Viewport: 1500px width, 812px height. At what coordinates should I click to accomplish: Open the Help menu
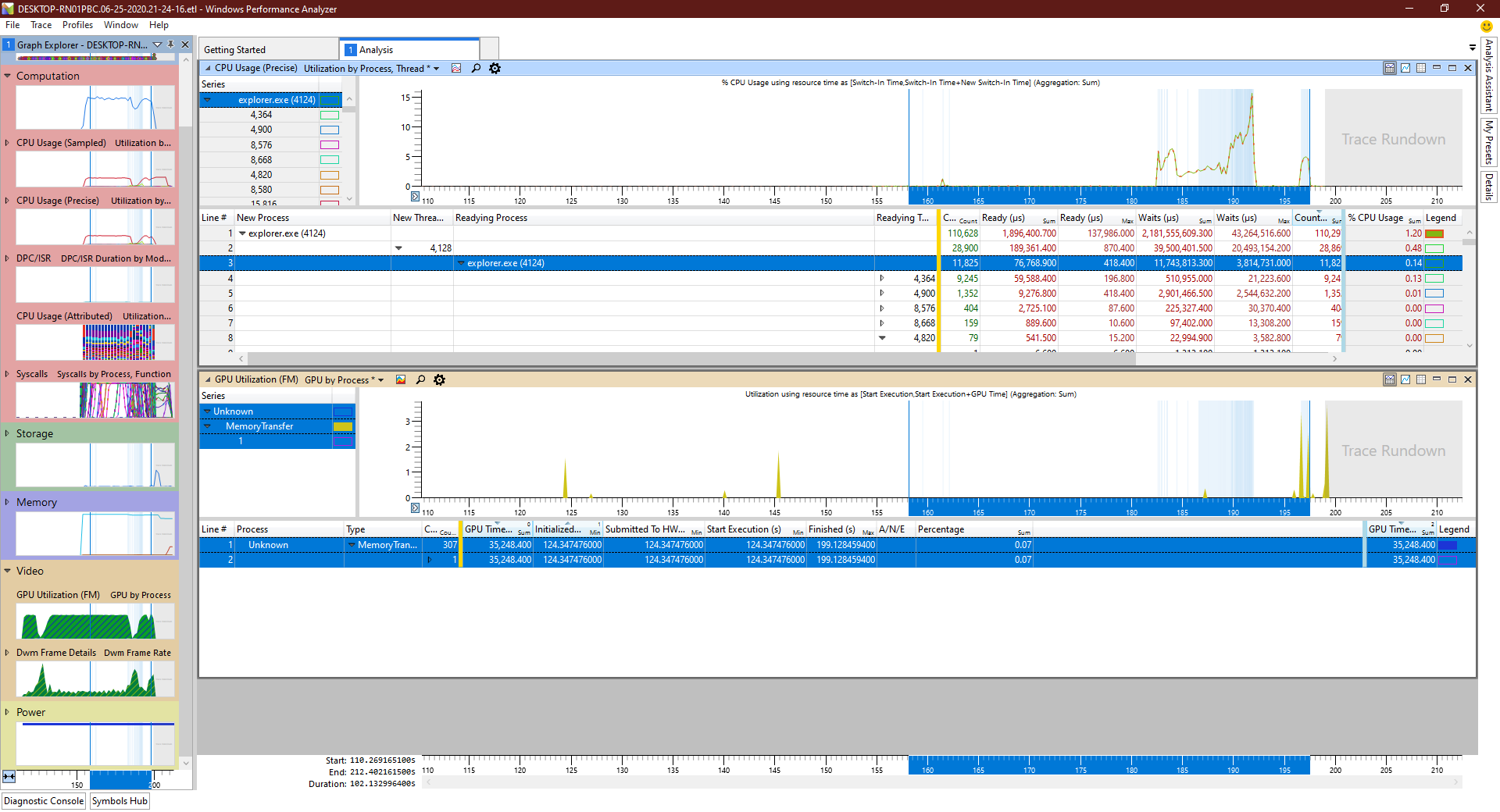tap(159, 25)
